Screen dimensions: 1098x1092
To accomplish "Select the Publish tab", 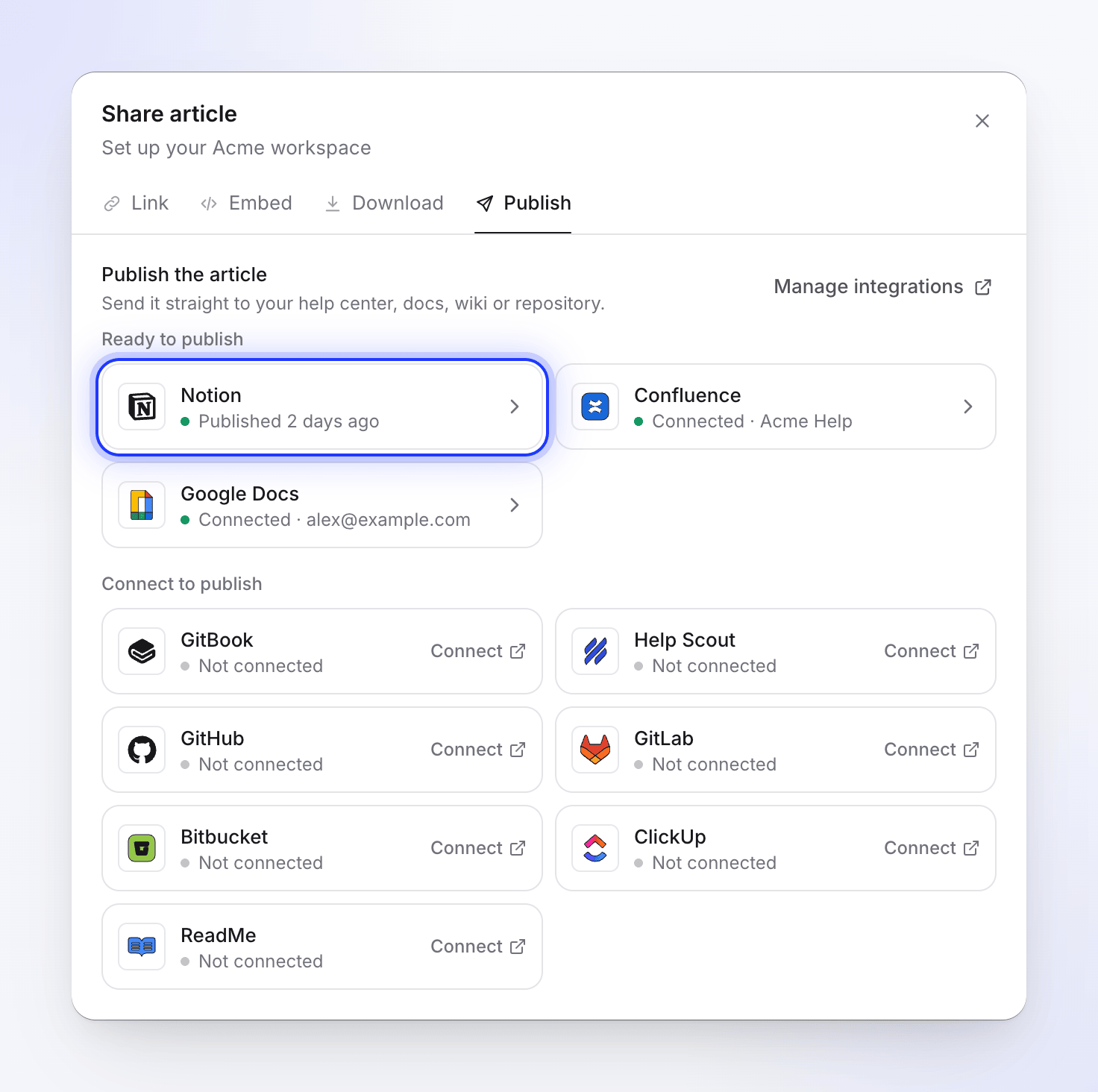I will point(523,203).
